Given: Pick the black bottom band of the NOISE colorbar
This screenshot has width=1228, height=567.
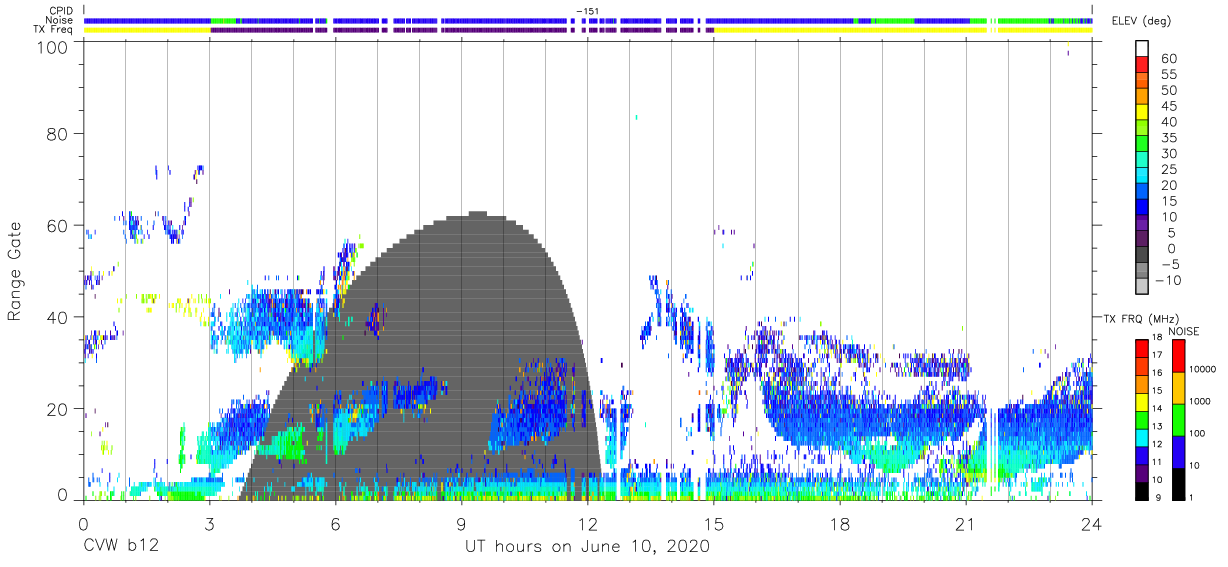Looking at the screenshot, I should tap(1177, 482).
